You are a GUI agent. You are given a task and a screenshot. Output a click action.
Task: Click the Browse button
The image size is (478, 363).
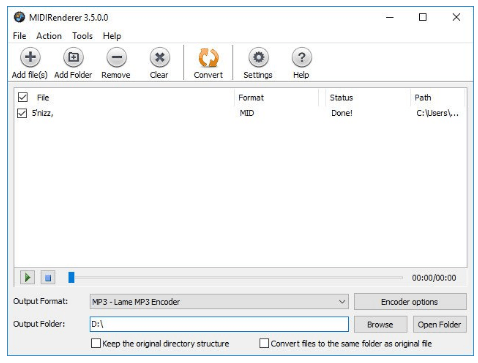click(380, 324)
